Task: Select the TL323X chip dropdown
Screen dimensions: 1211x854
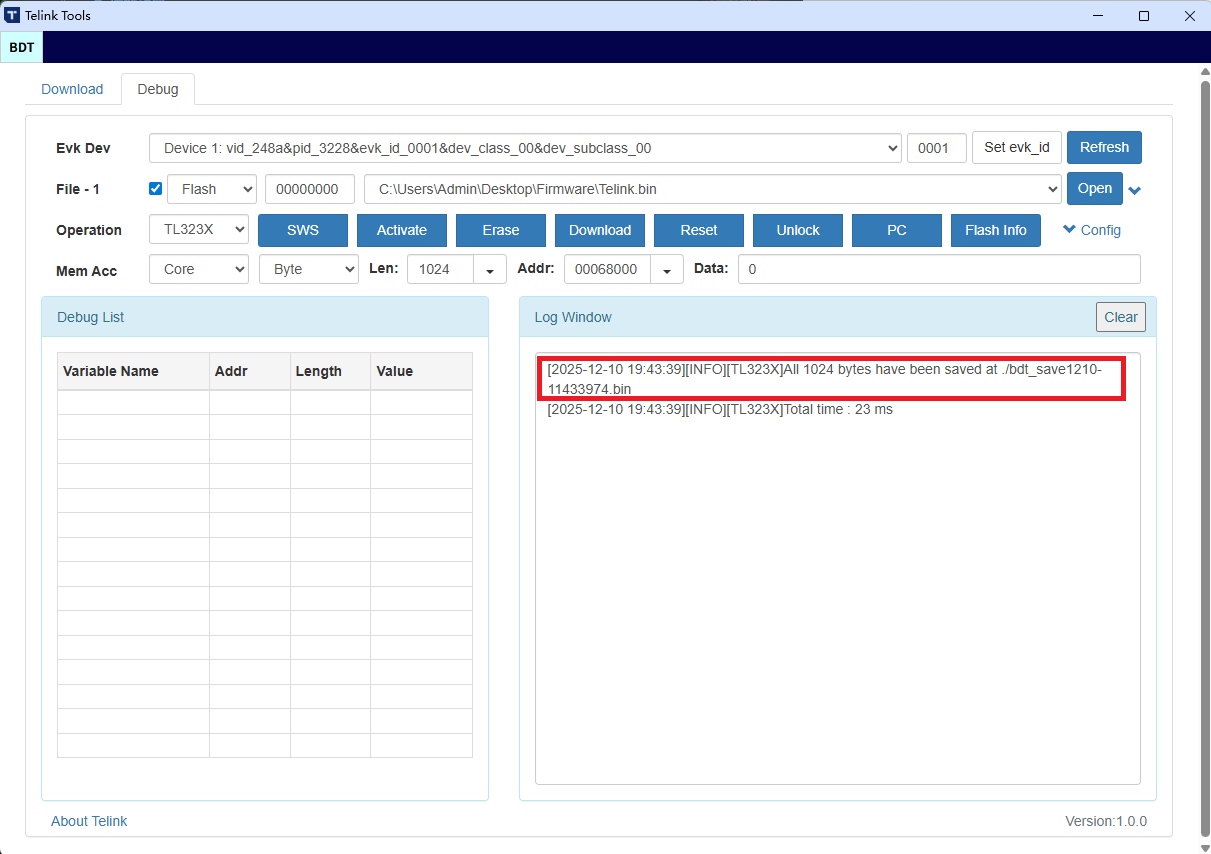Action: [198, 230]
